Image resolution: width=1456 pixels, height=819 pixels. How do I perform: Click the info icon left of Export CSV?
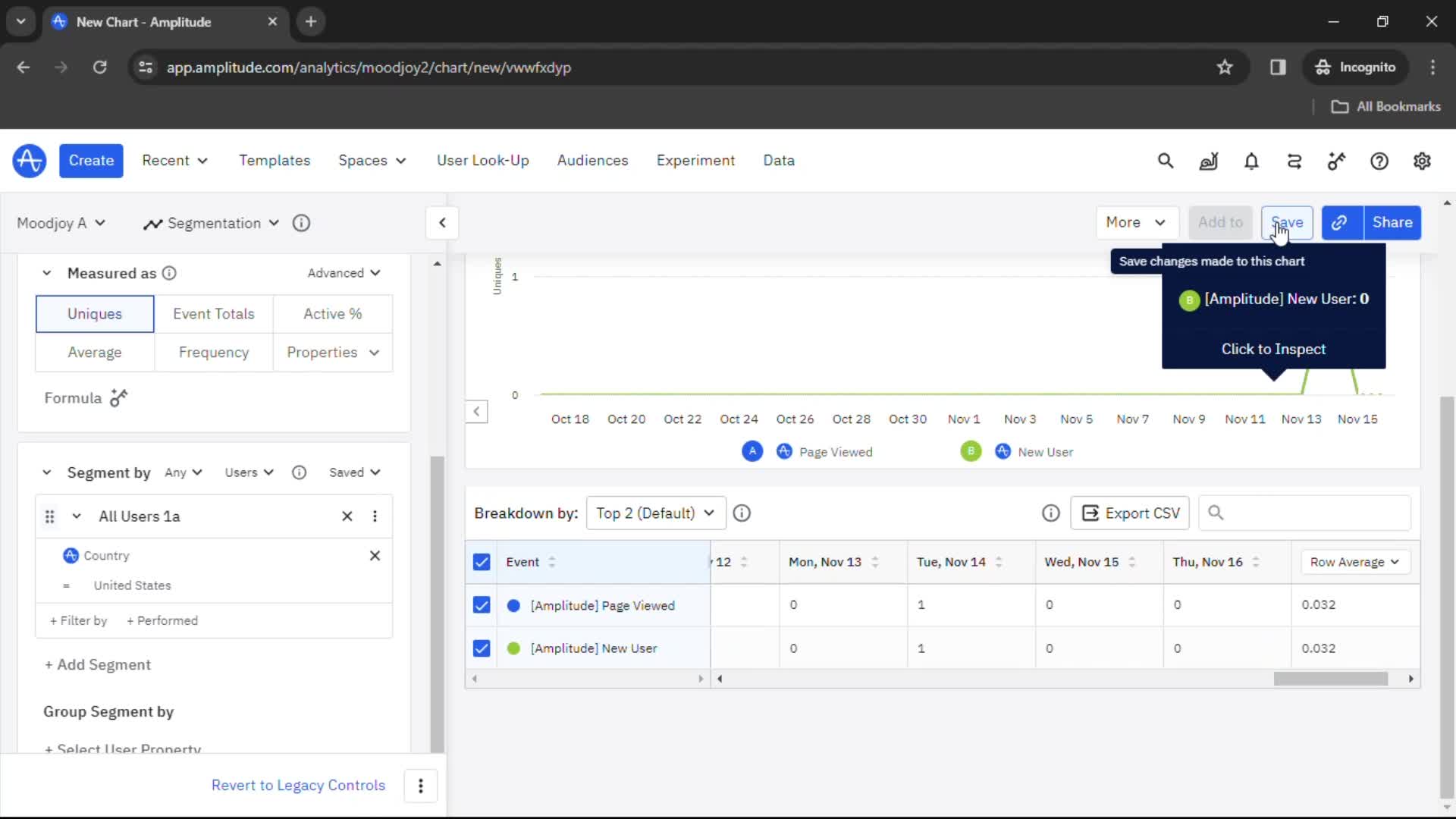[x=1050, y=513]
